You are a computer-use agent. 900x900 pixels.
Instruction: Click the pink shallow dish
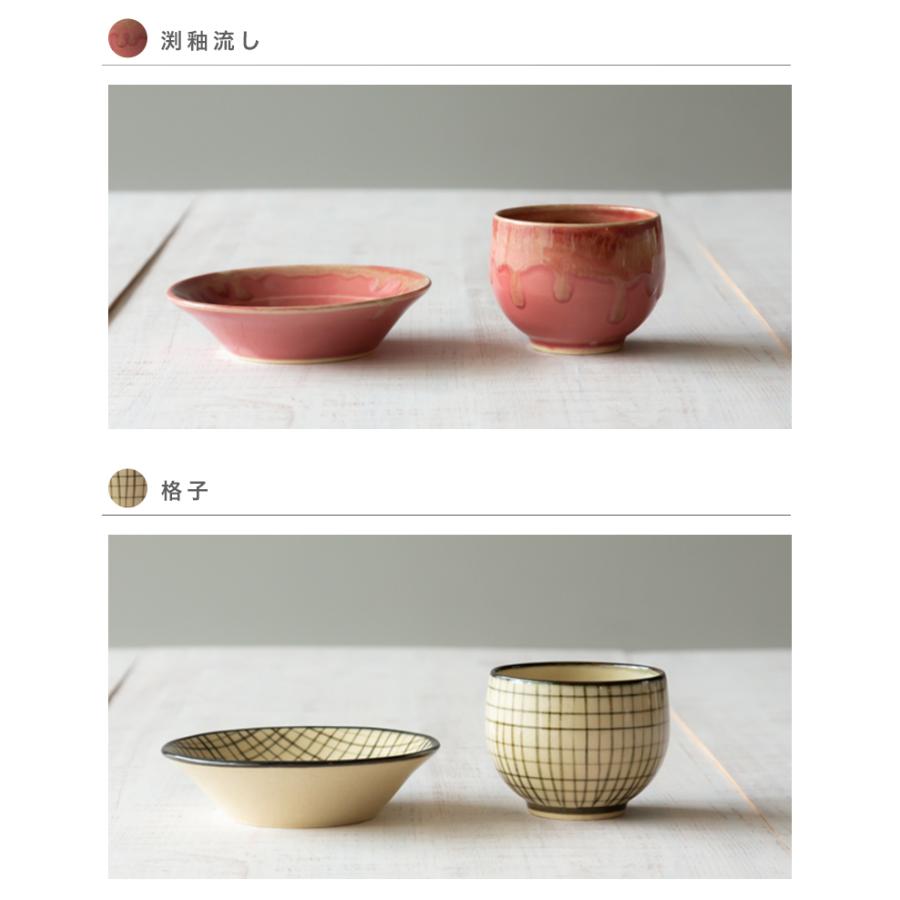pyautogui.click(x=299, y=313)
